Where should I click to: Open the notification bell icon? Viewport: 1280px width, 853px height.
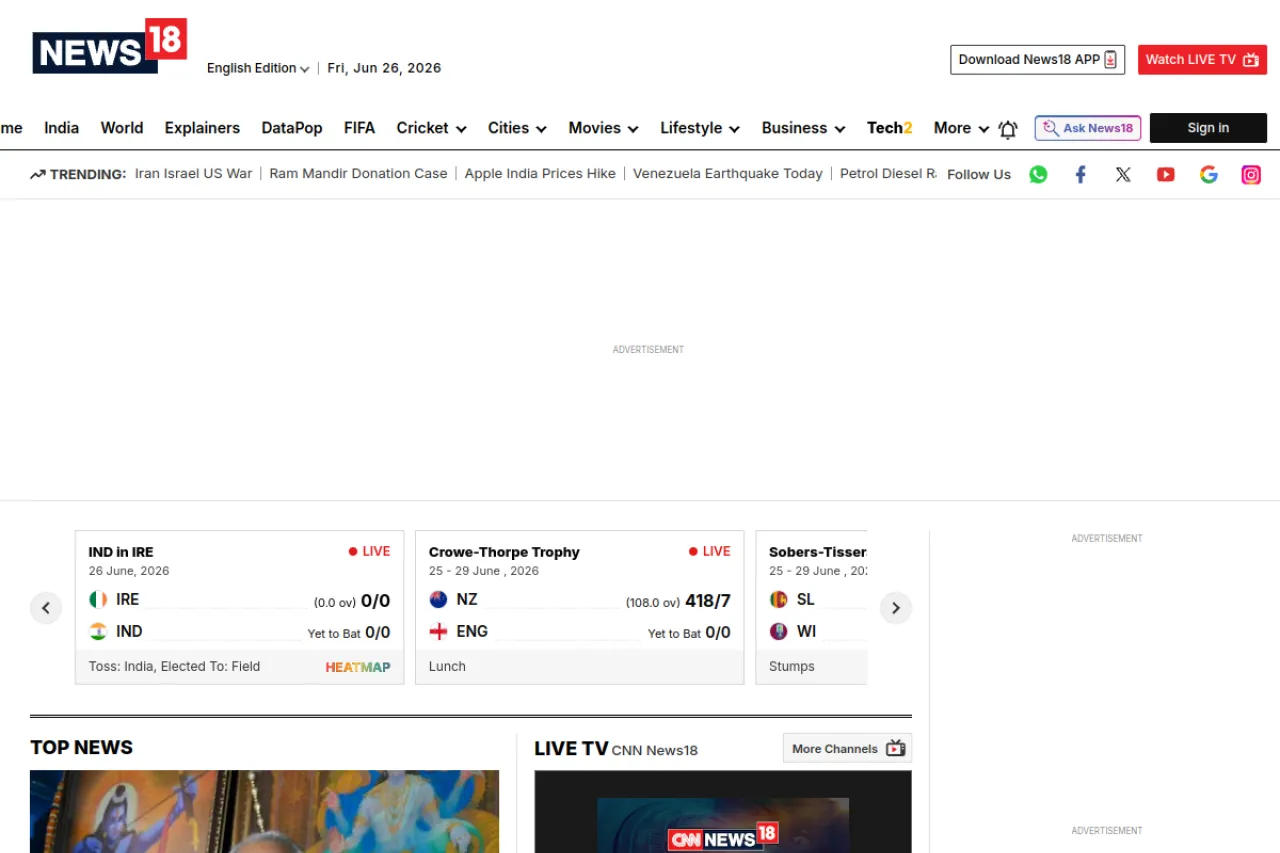coord(1008,129)
